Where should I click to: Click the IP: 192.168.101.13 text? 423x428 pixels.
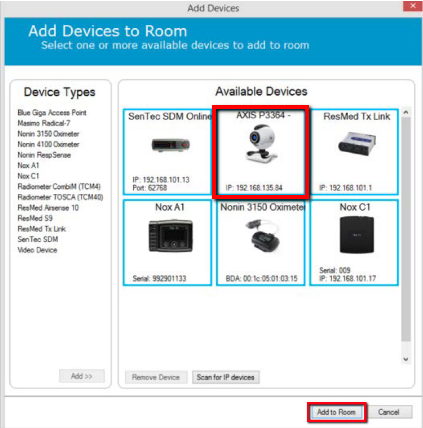coord(161,180)
